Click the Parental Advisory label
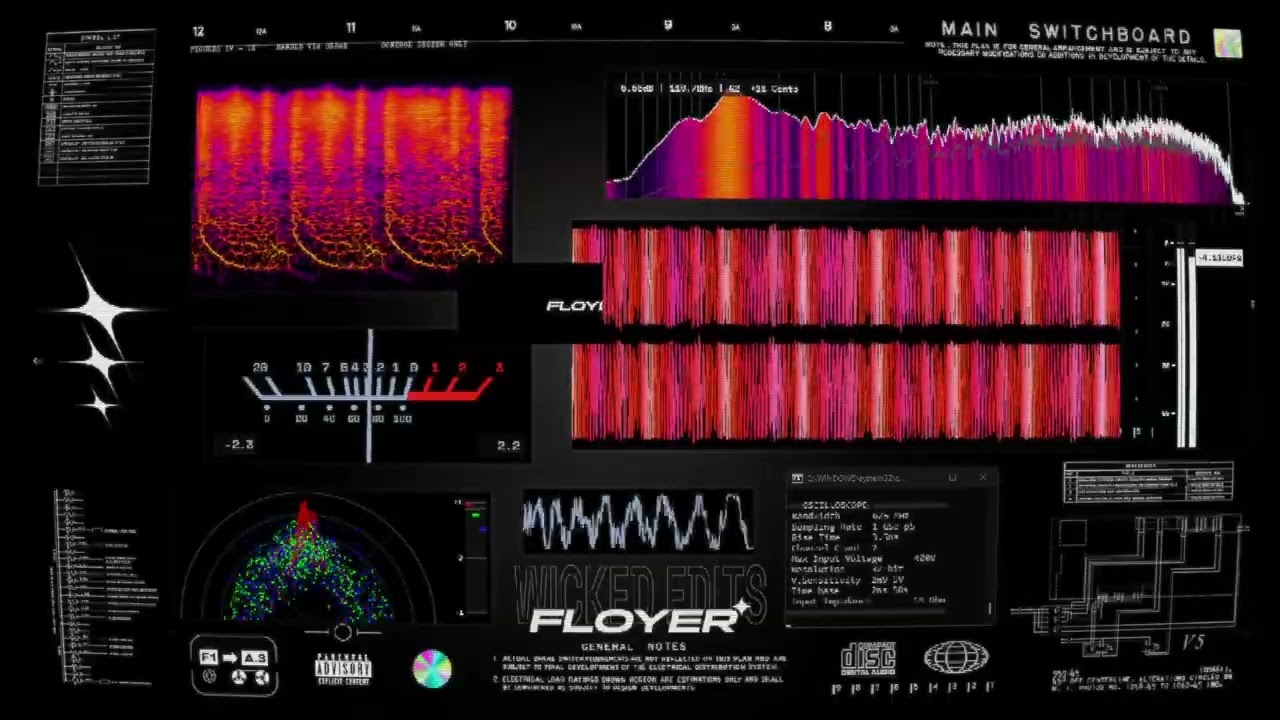This screenshot has height=720, width=1280. click(343, 670)
